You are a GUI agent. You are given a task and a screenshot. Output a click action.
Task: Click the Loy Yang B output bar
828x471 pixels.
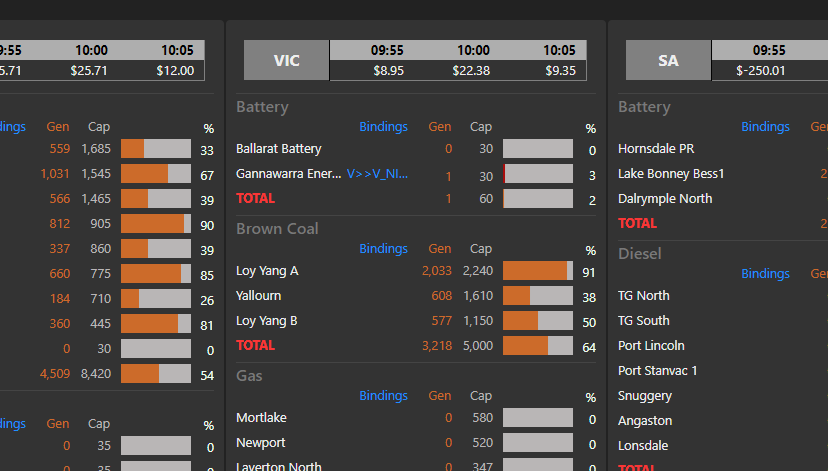tap(537, 321)
